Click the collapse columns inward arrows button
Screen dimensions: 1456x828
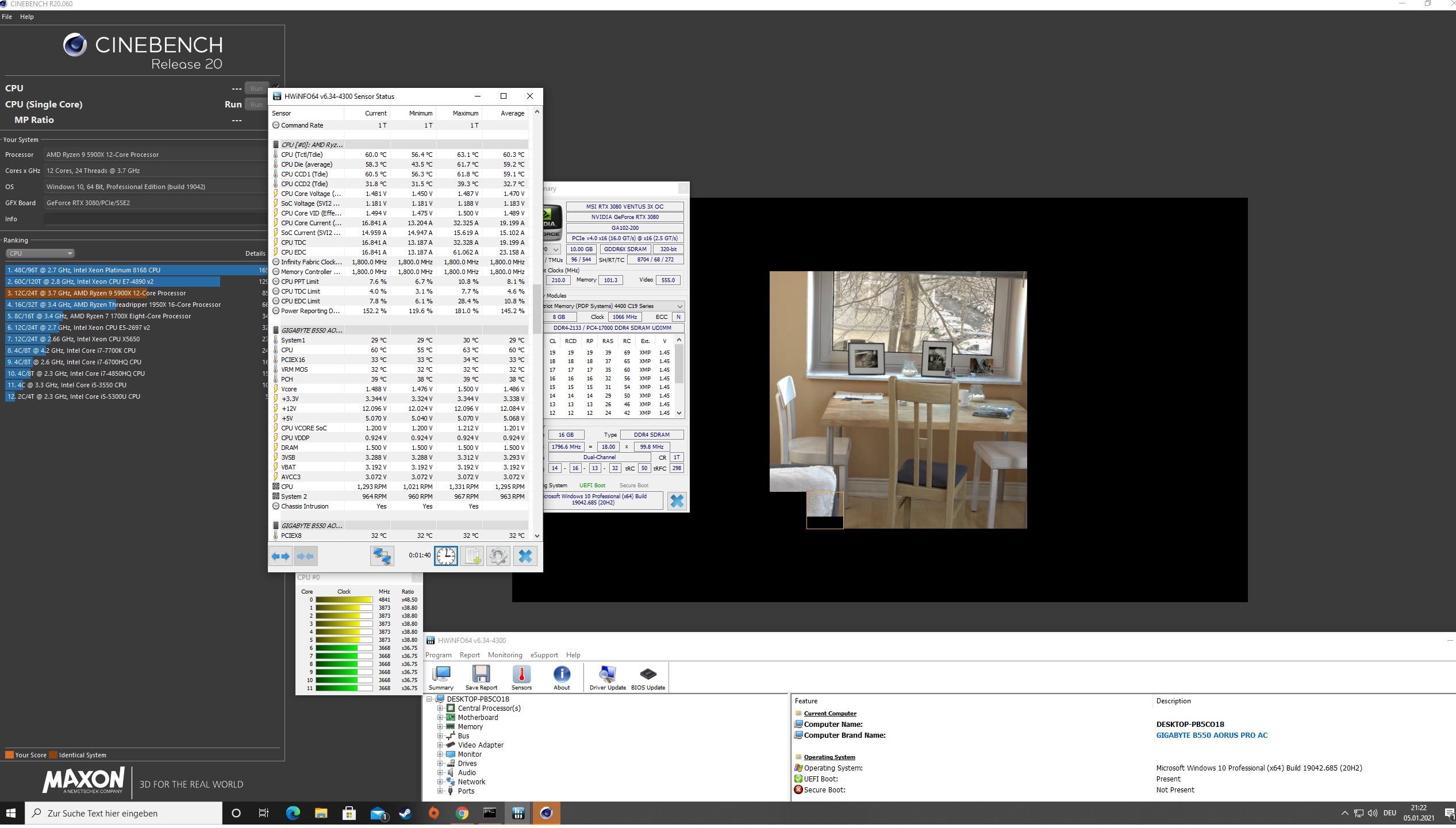(305, 556)
